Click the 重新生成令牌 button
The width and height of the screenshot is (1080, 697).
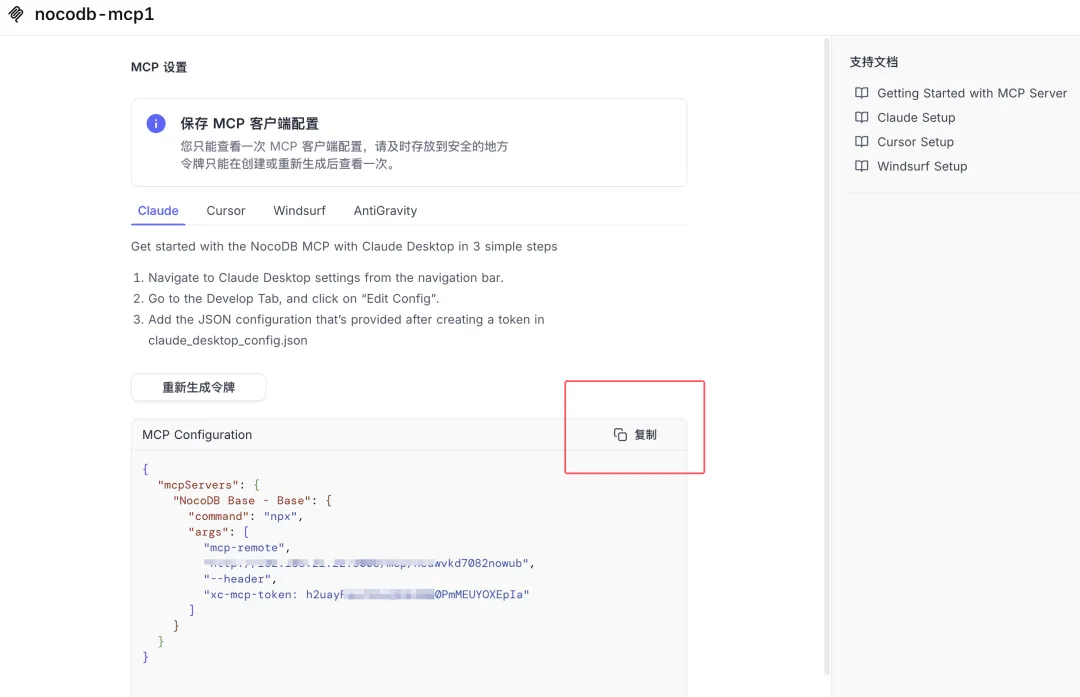pyautogui.click(x=198, y=387)
